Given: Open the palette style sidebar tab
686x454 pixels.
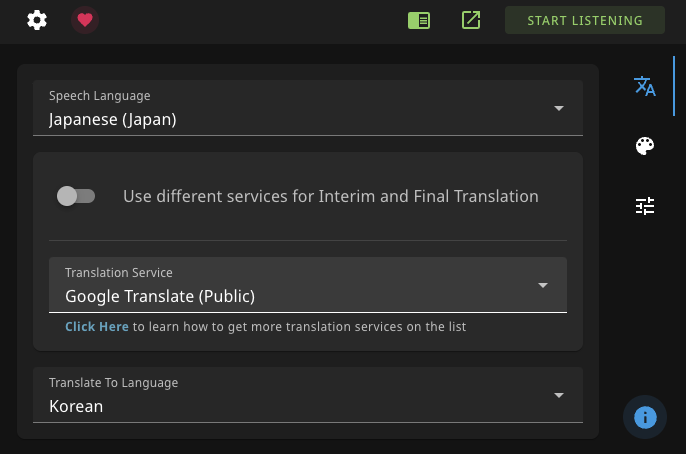Looking at the screenshot, I should point(645,146).
